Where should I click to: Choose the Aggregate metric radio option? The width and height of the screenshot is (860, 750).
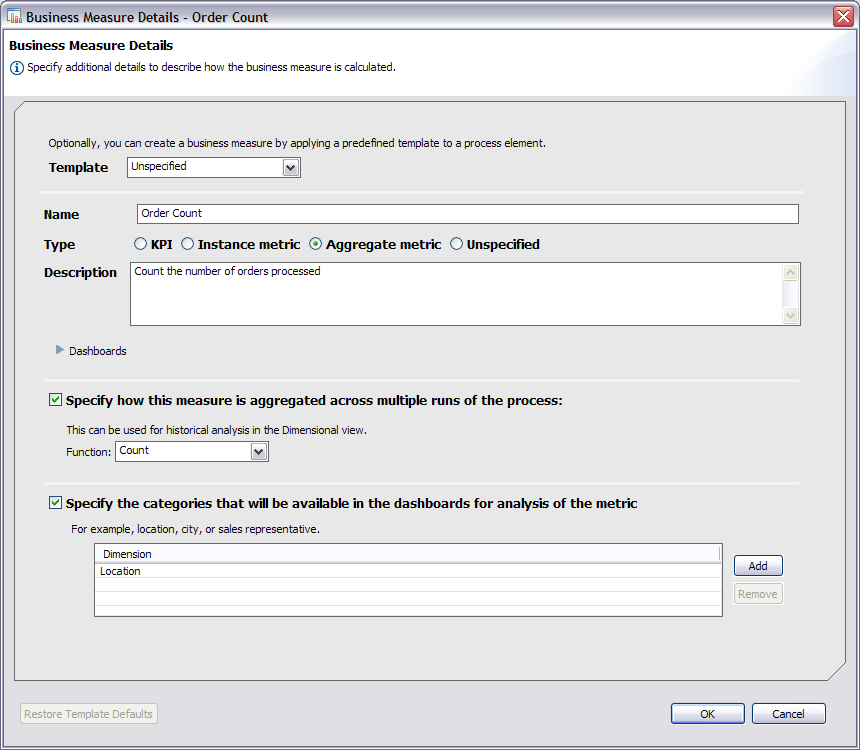coord(315,244)
